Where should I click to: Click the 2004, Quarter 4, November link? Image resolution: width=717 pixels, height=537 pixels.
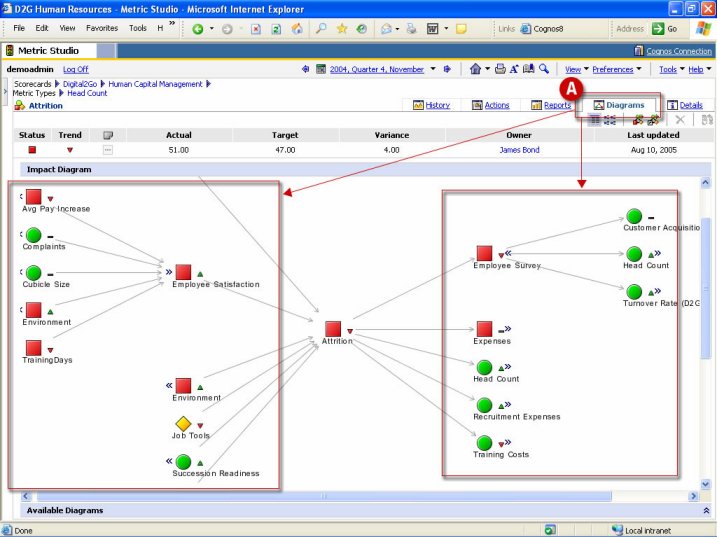pos(377,69)
